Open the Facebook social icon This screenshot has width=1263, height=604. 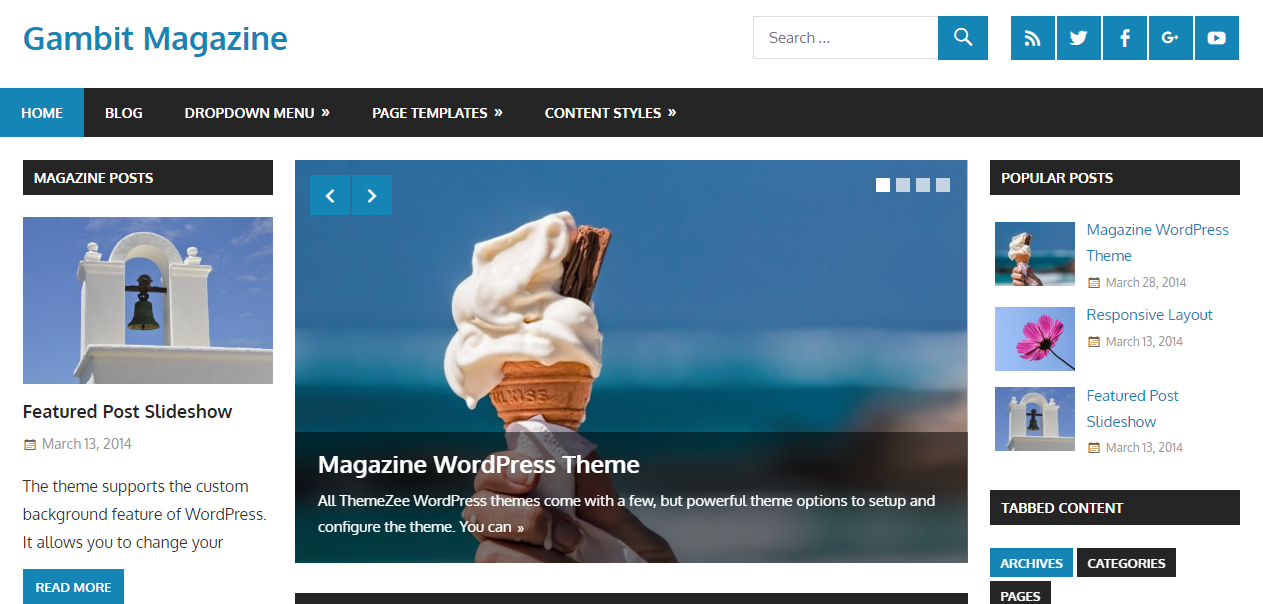click(1125, 38)
